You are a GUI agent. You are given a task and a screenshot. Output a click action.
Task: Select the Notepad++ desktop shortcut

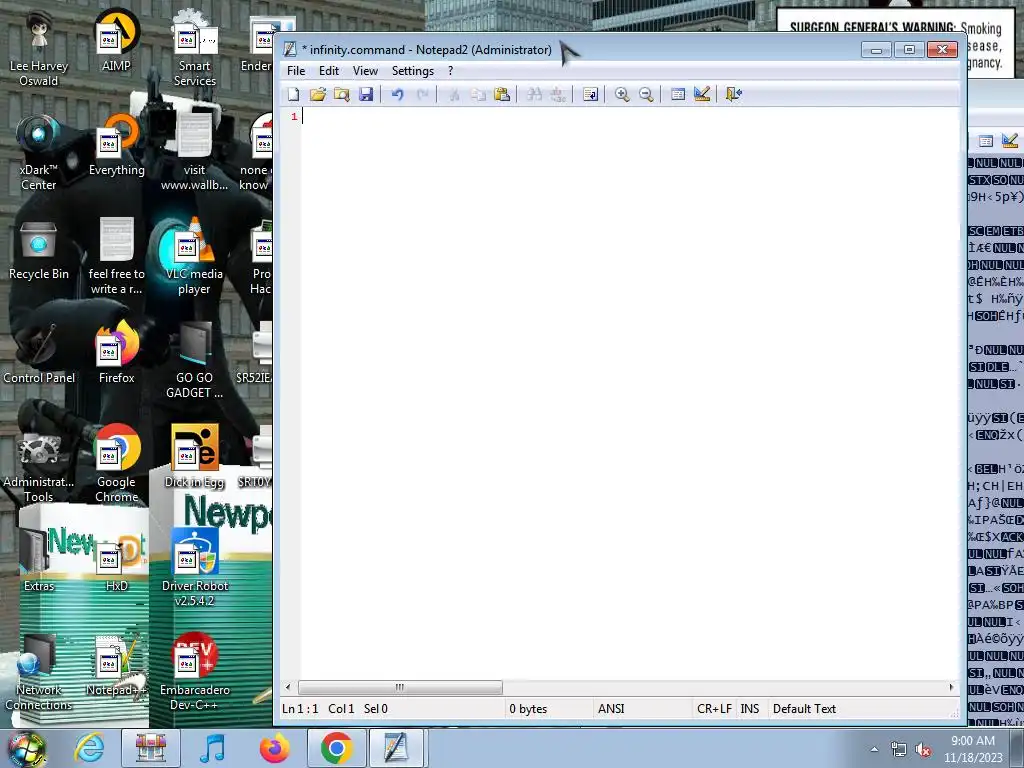[116, 665]
